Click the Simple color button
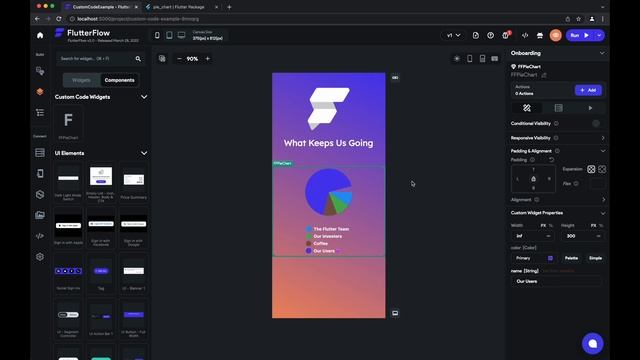 (595, 258)
